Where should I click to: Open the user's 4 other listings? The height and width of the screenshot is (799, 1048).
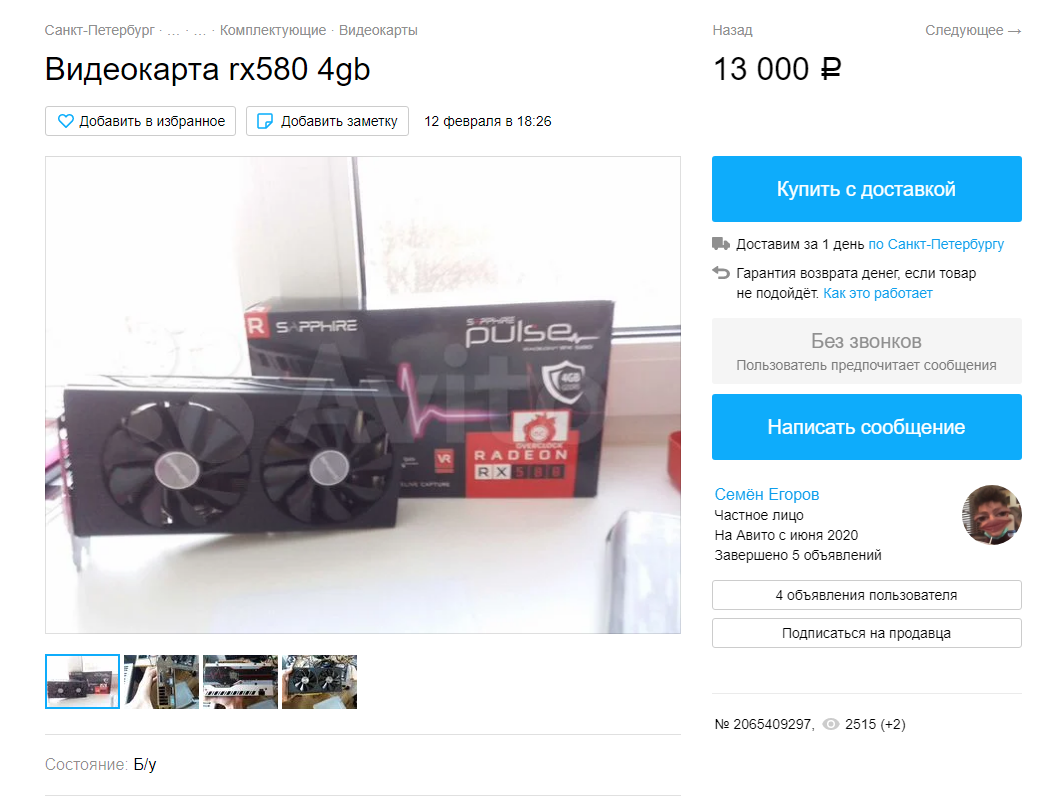867,595
